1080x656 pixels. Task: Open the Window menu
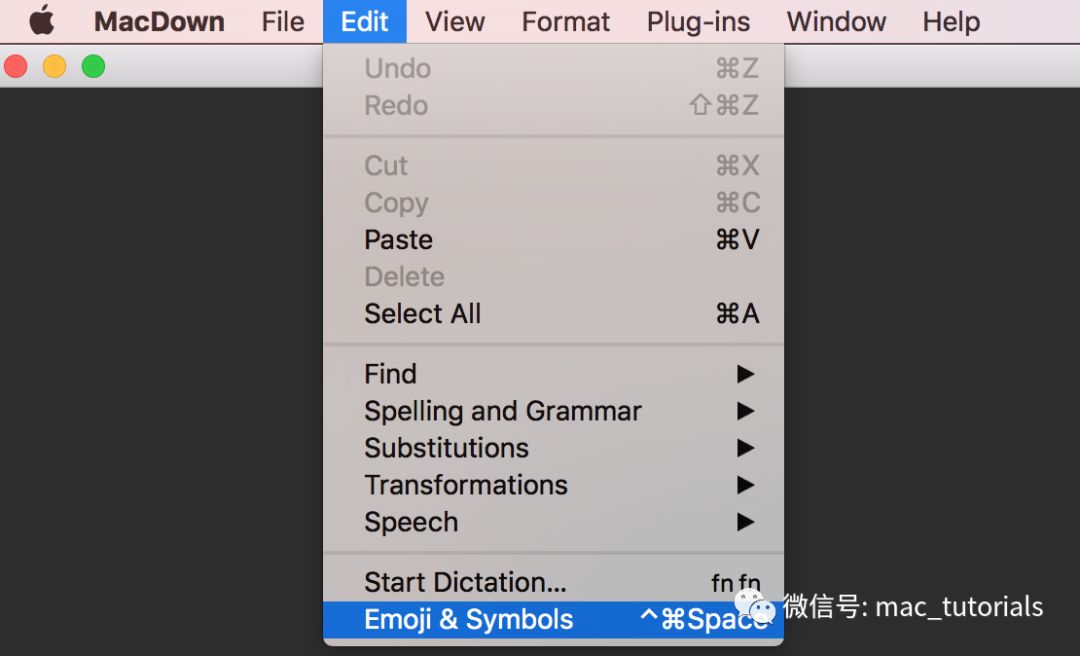[x=836, y=22]
